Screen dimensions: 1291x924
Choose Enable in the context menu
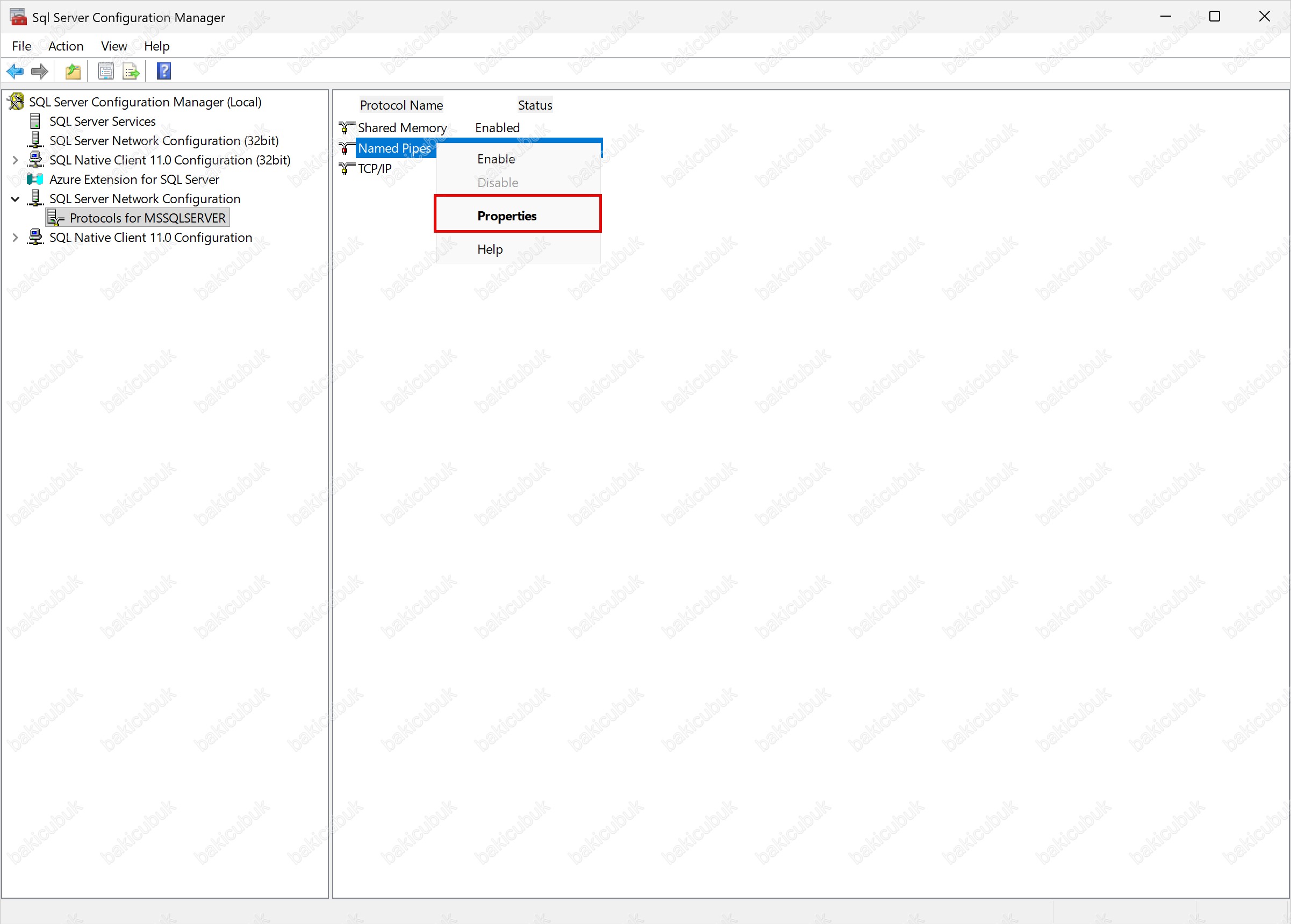click(496, 159)
